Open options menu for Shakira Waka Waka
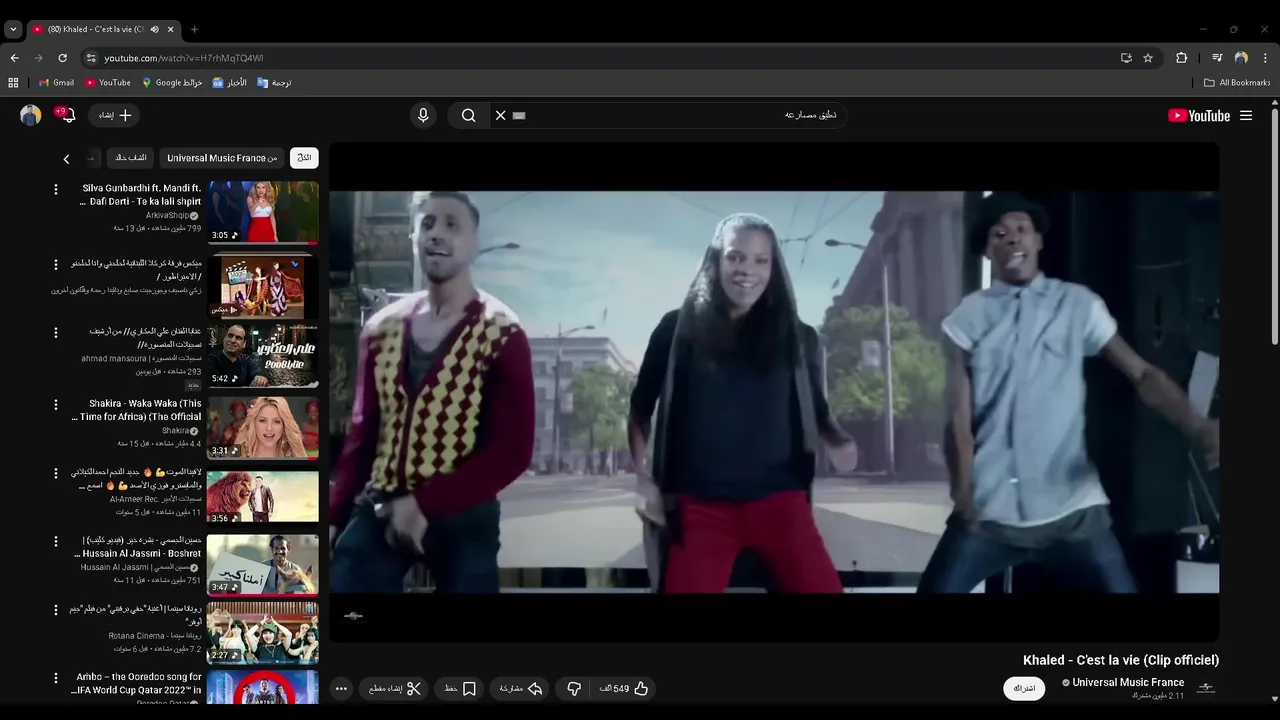 [x=56, y=404]
